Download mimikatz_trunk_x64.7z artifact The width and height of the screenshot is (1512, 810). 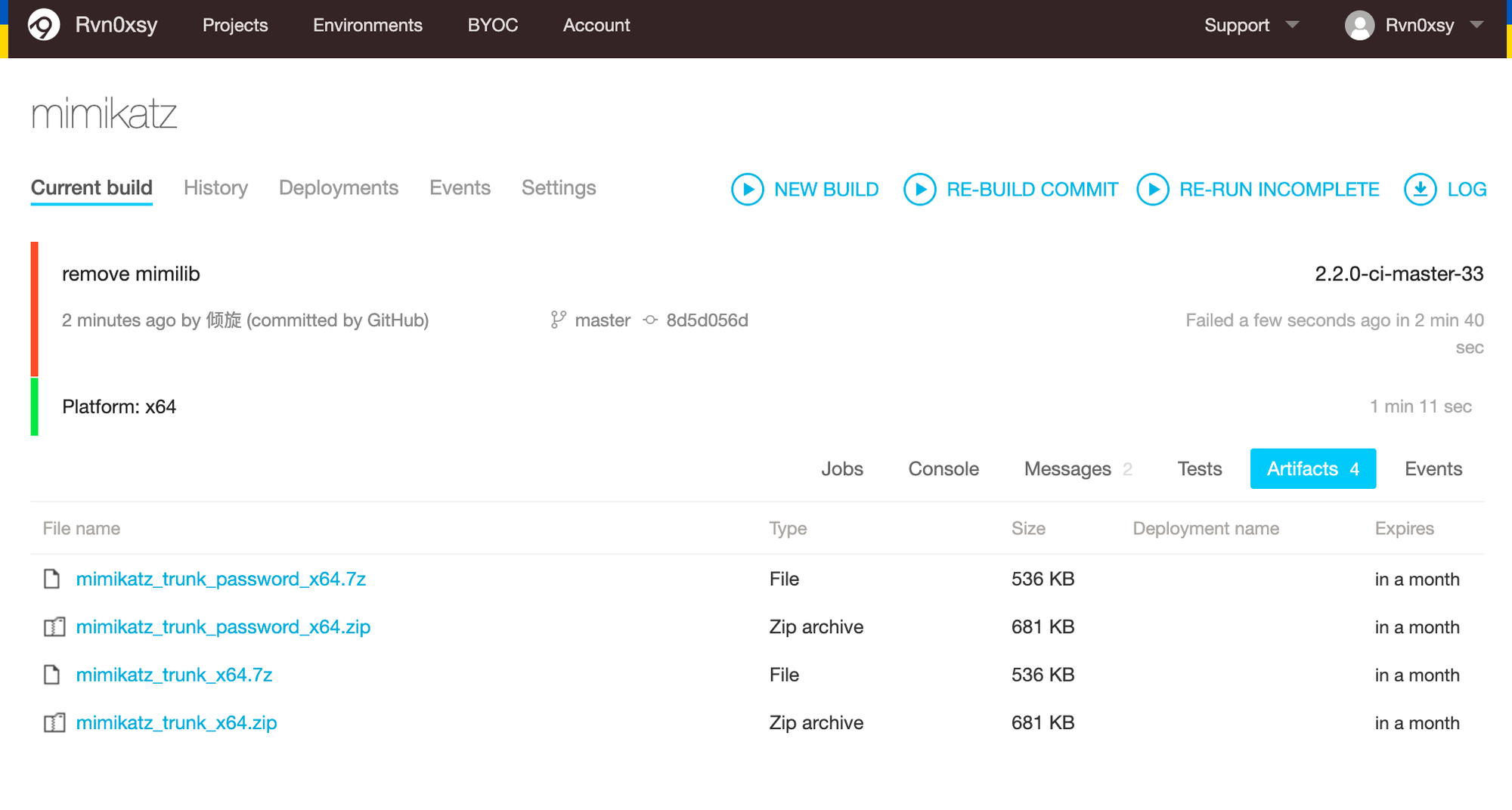(x=174, y=675)
